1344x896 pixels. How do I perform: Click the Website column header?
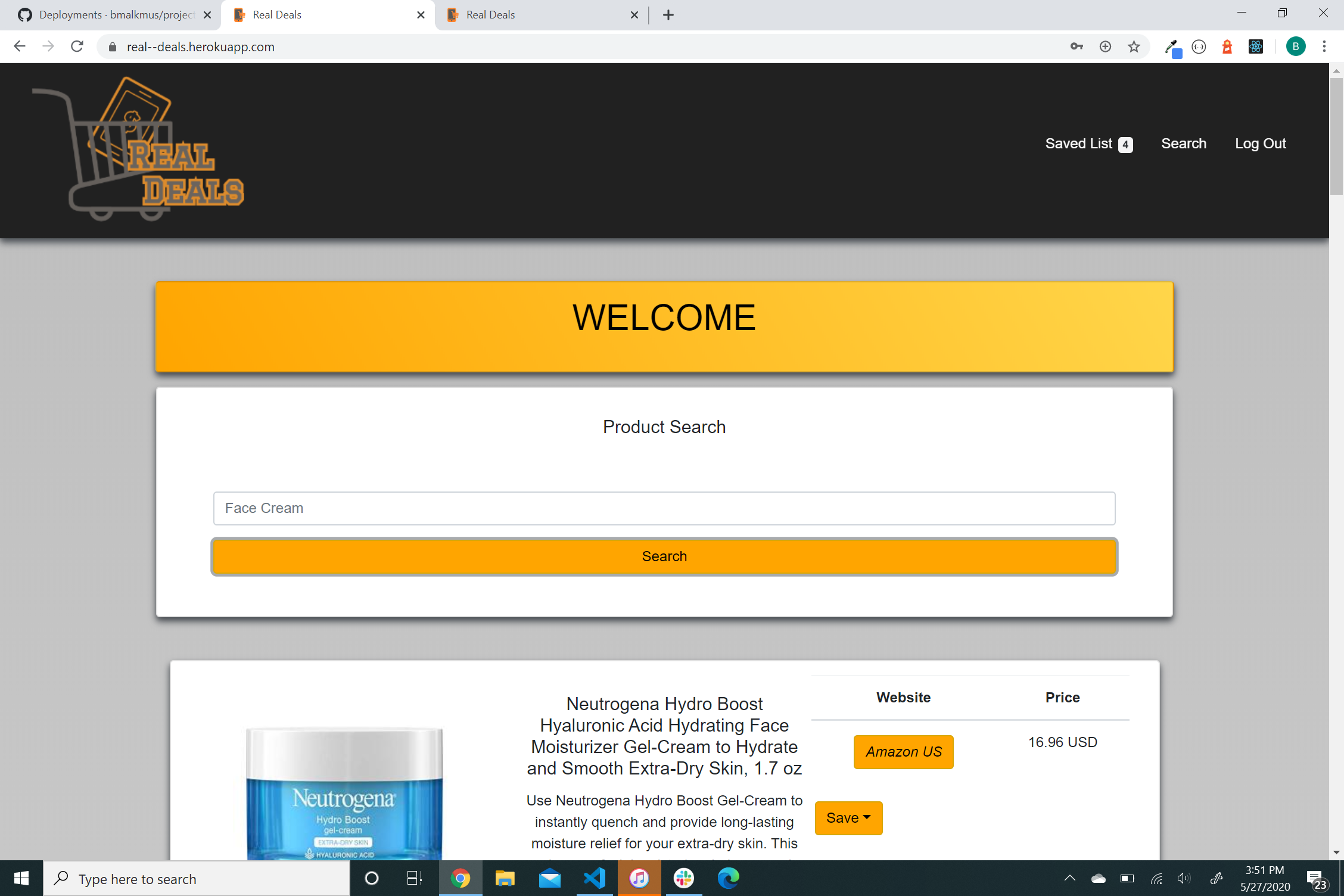[903, 698]
